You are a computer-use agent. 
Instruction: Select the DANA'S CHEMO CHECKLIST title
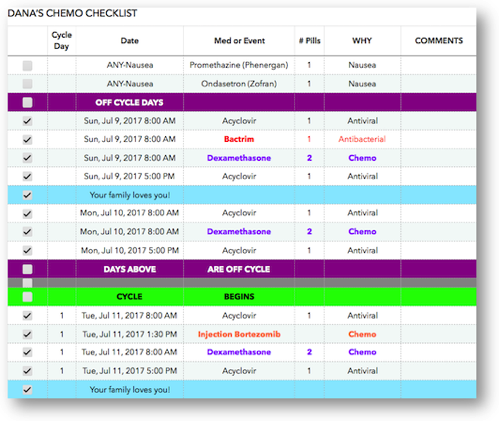(72, 13)
